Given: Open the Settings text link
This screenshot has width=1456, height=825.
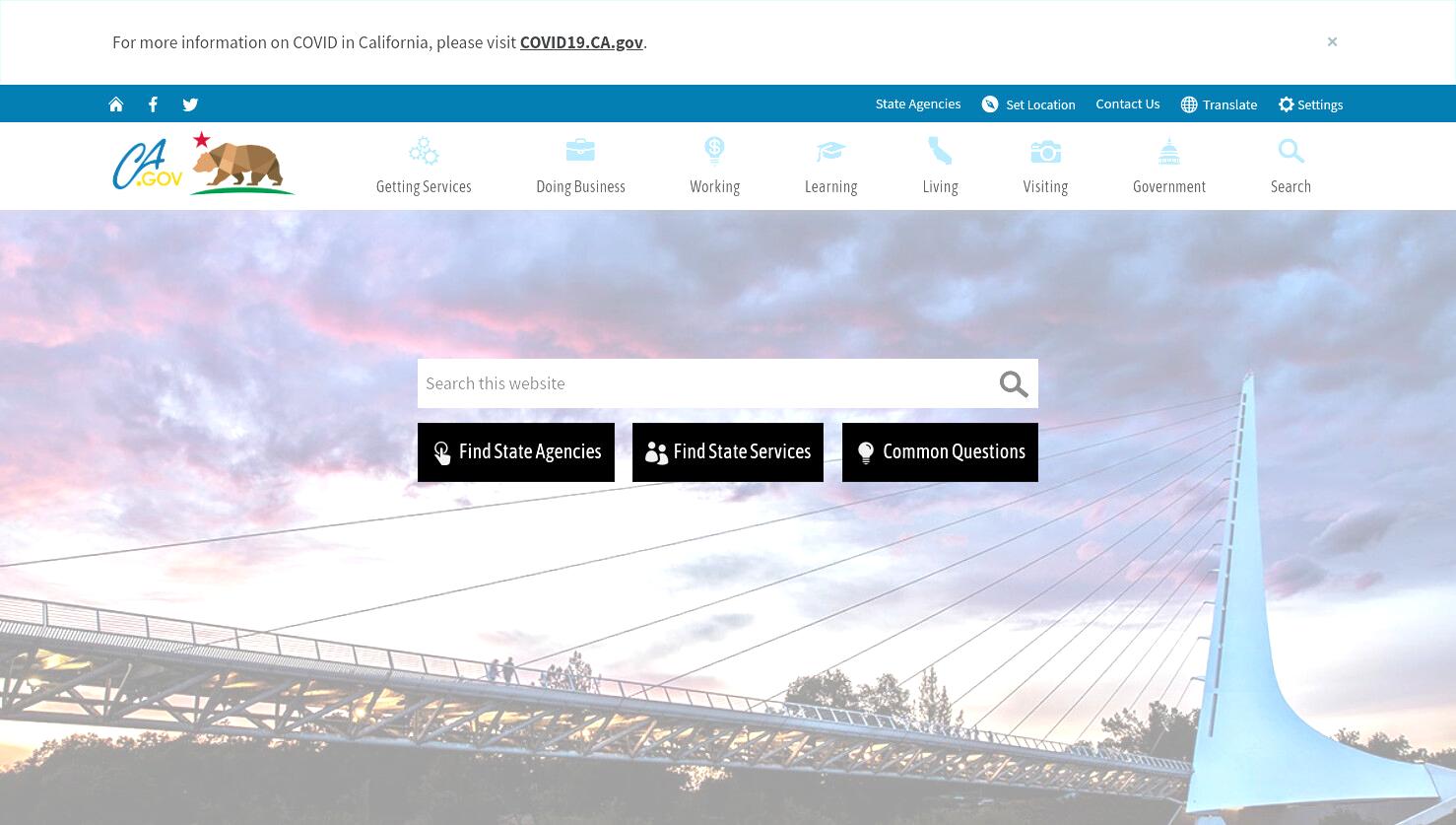Looking at the screenshot, I should click(1320, 104).
